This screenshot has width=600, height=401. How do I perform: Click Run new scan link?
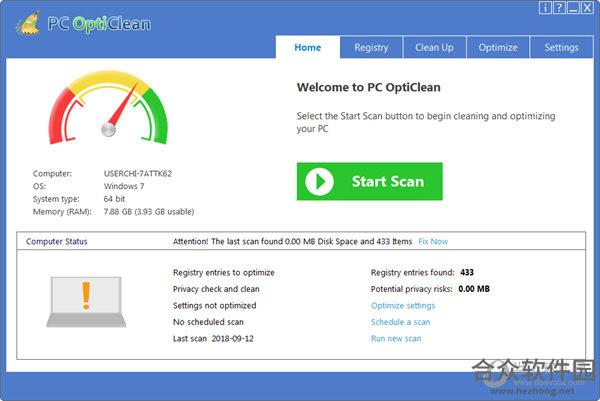point(396,339)
